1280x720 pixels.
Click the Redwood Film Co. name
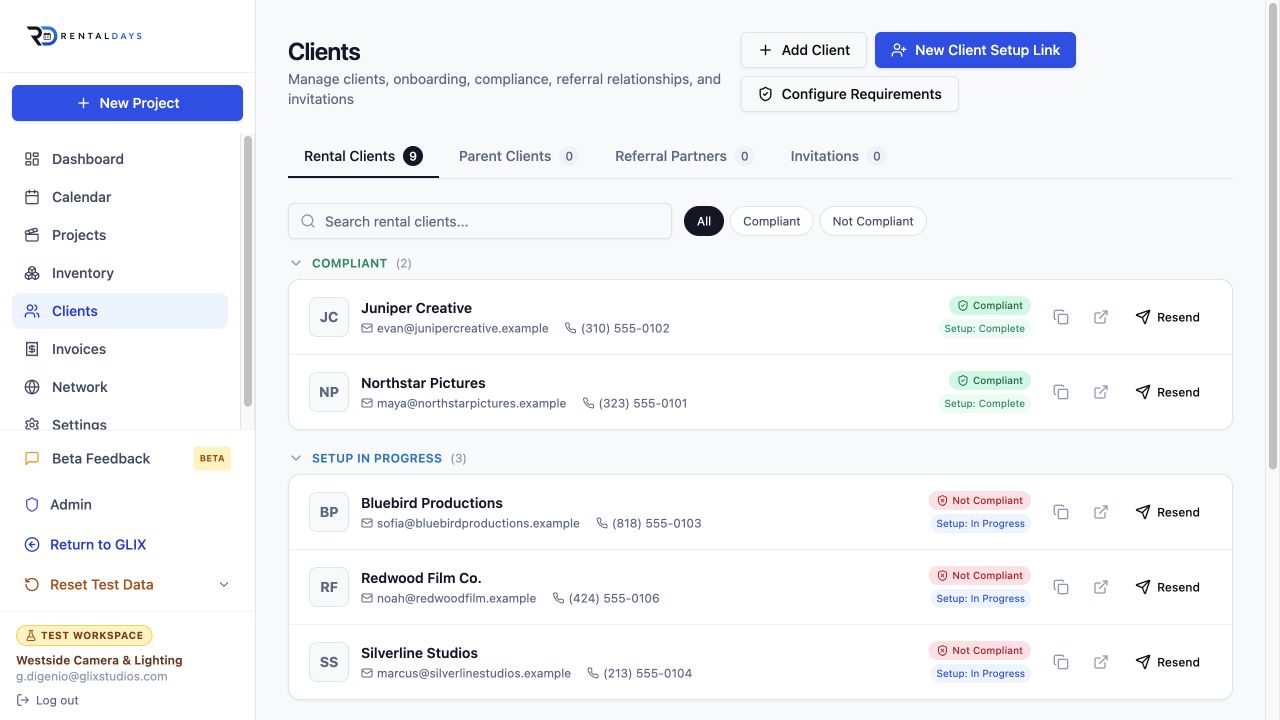click(x=421, y=578)
